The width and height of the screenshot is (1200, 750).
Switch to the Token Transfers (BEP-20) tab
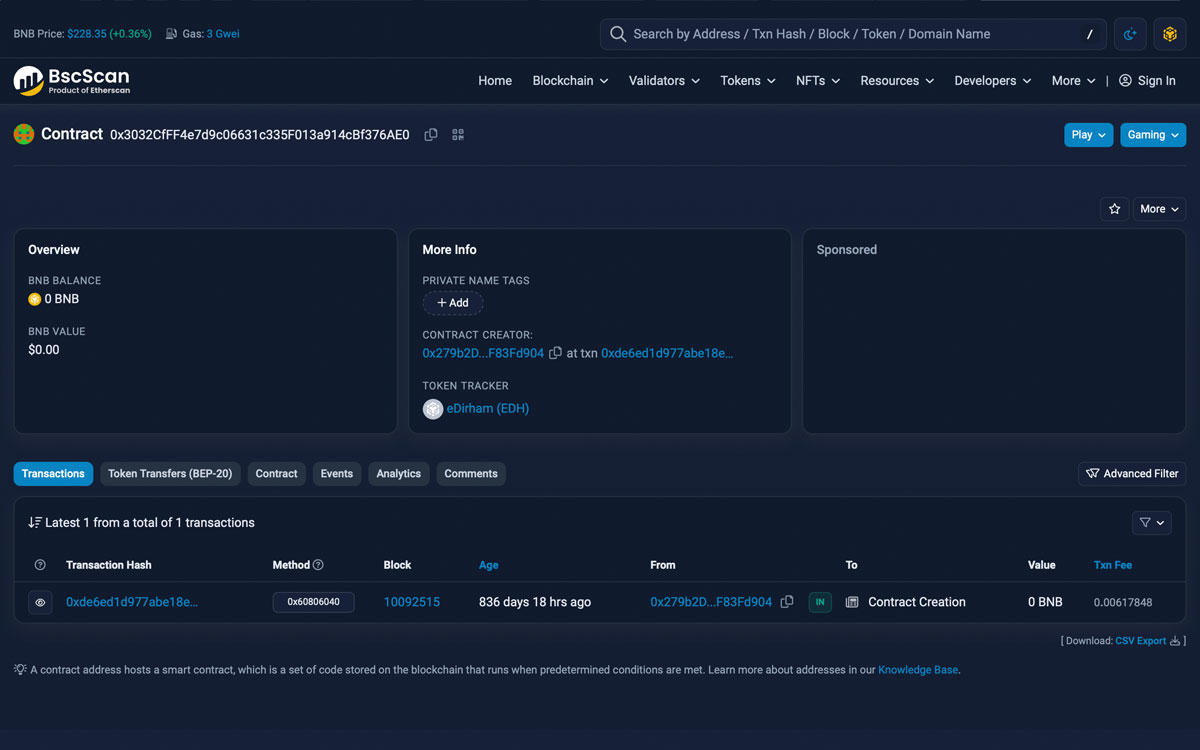coord(170,473)
